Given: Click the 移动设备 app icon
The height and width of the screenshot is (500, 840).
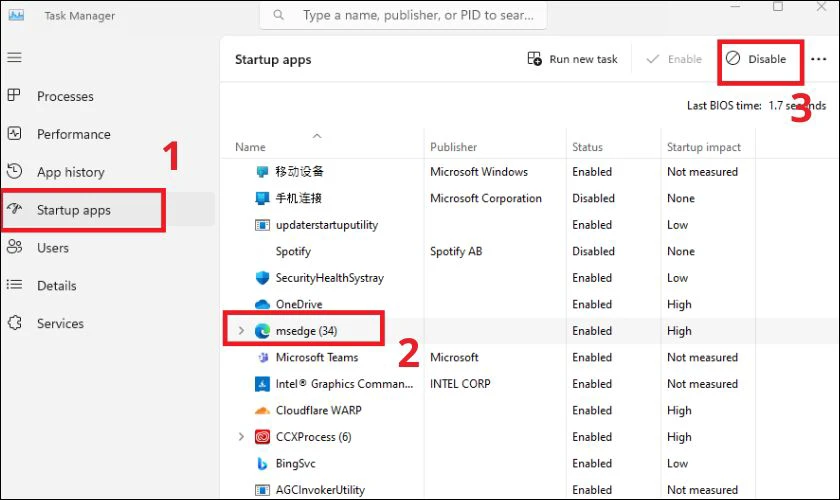Looking at the screenshot, I should point(262,171).
